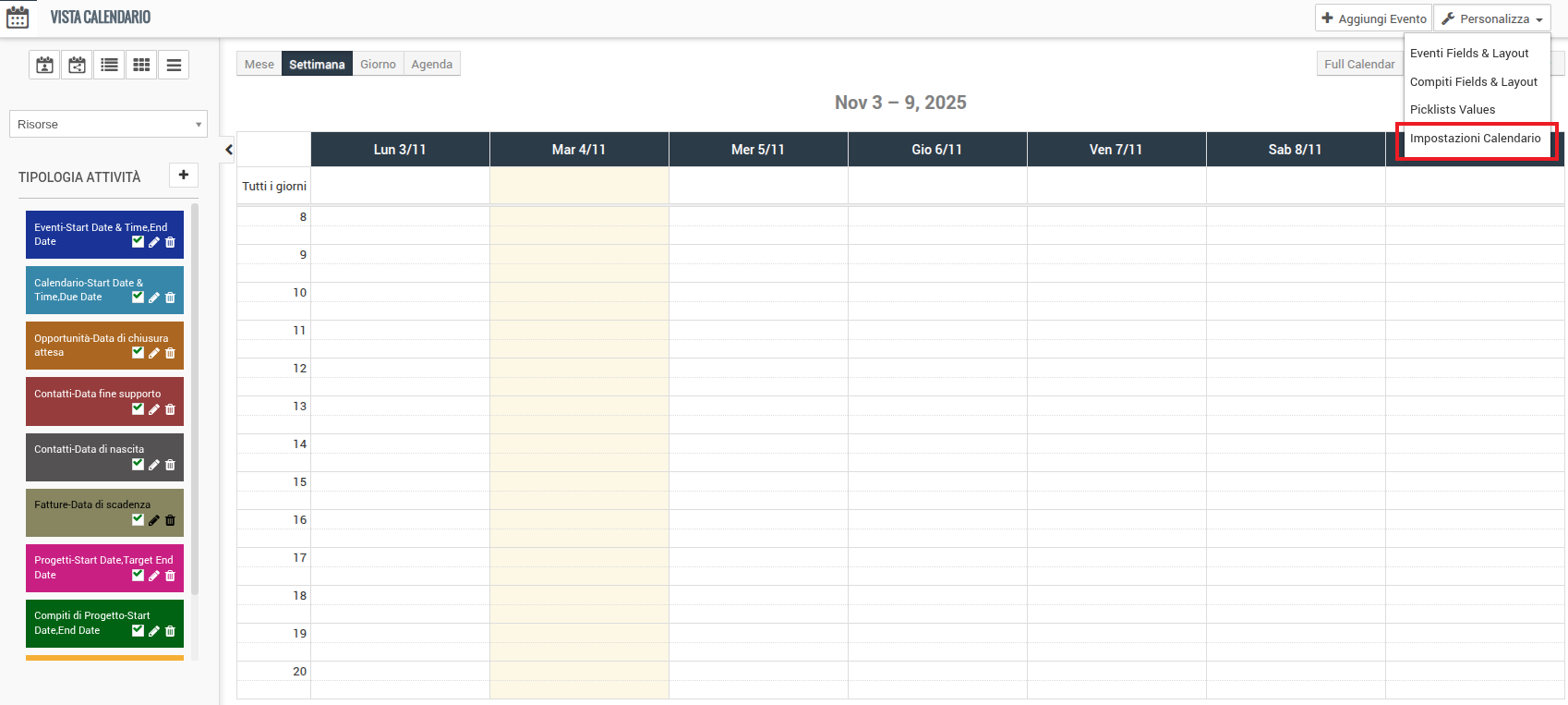This screenshot has height=705, width=1568.
Task: Add a new activity type with plus
Action: (184, 175)
